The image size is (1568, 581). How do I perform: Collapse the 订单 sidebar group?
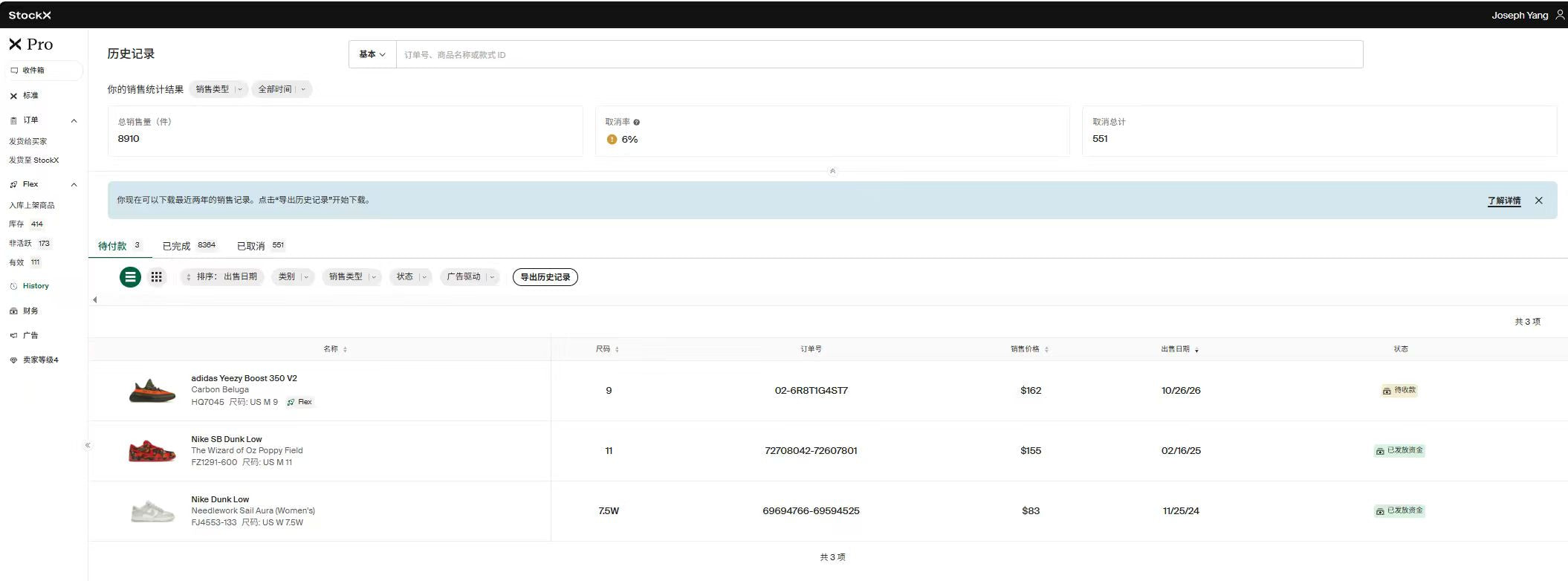(x=74, y=120)
